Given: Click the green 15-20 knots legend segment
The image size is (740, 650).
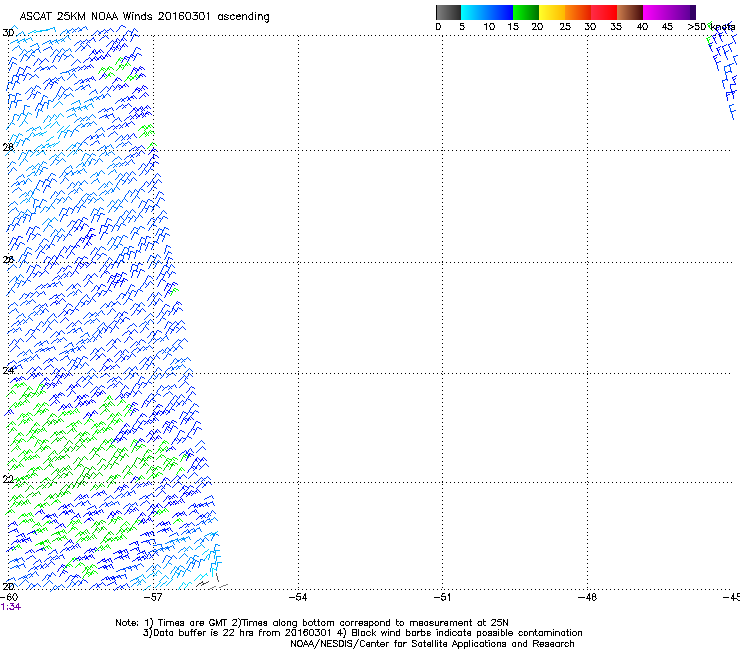Looking at the screenshot, I should pos(526,12).
